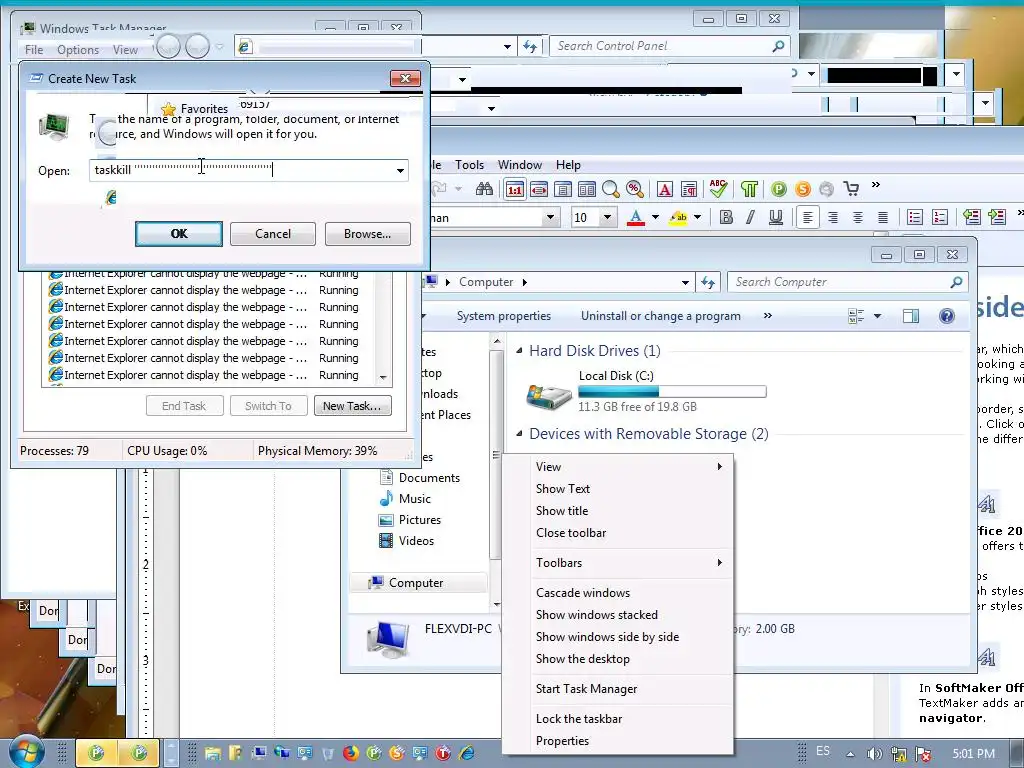The image size is (1024, 768).
Task: Open the character format 'A' icon
Action: [665, 189]
